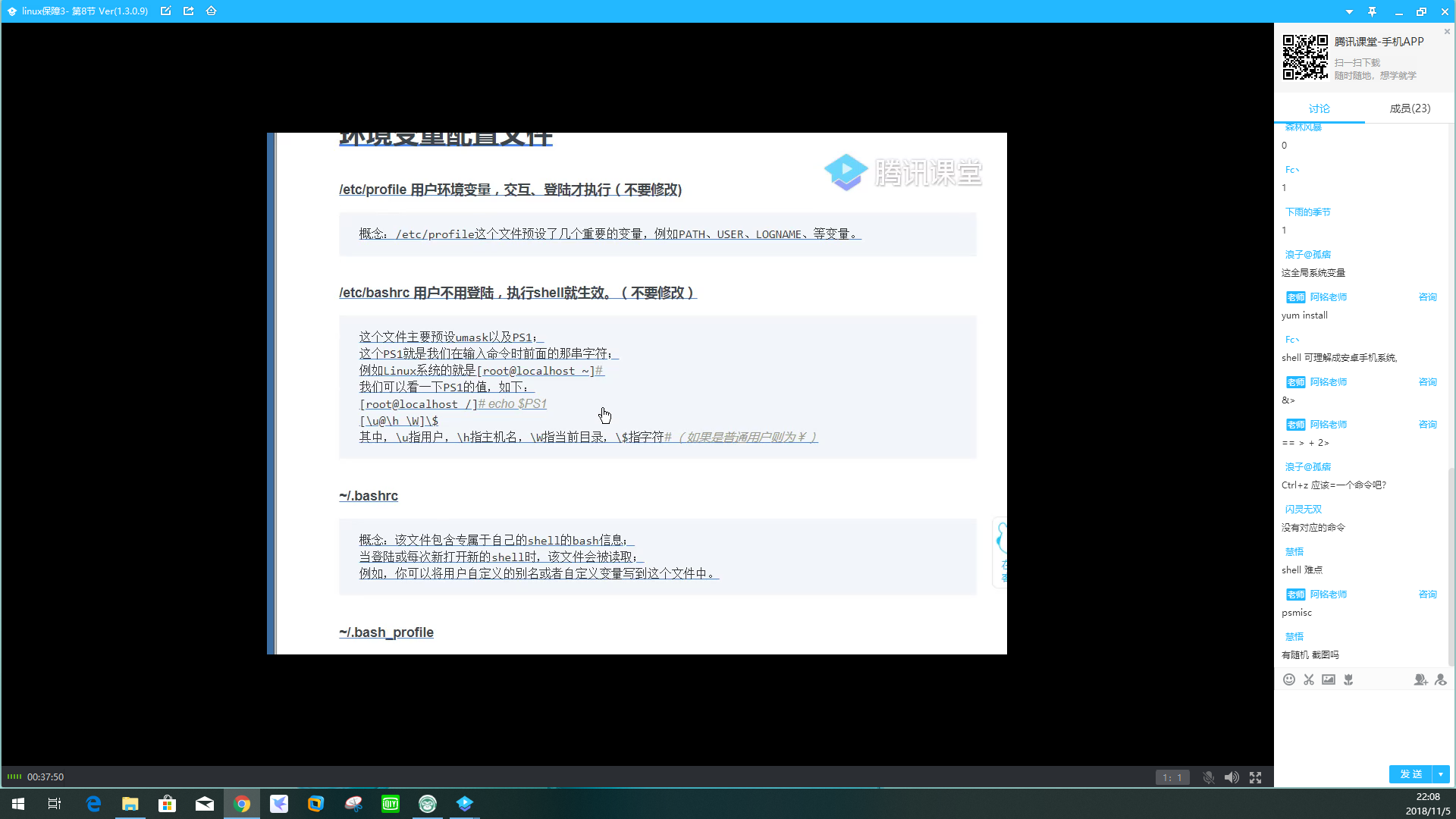Click chat message 'shell 可理解成安卓手机系统,'
The image size is (1456, 819).
point(1339,358)
